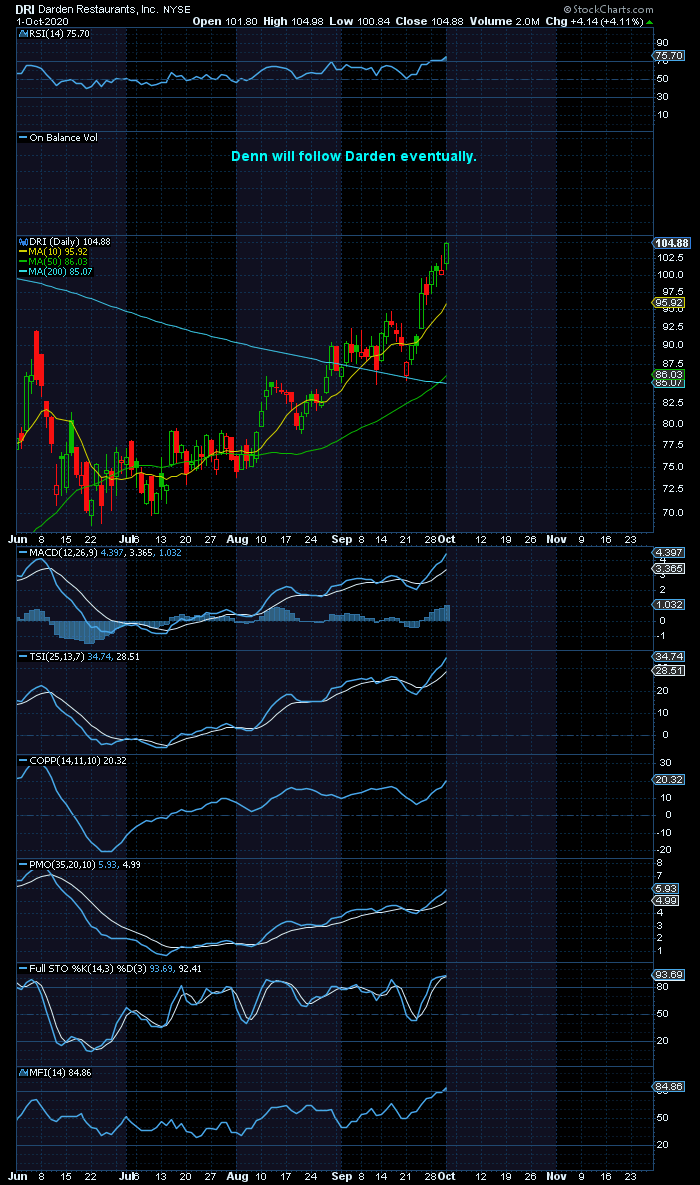Click the 3.365 MACD signal value tag
The image size is (700, 1185).
pyautogui.click(x=668, y=568)
